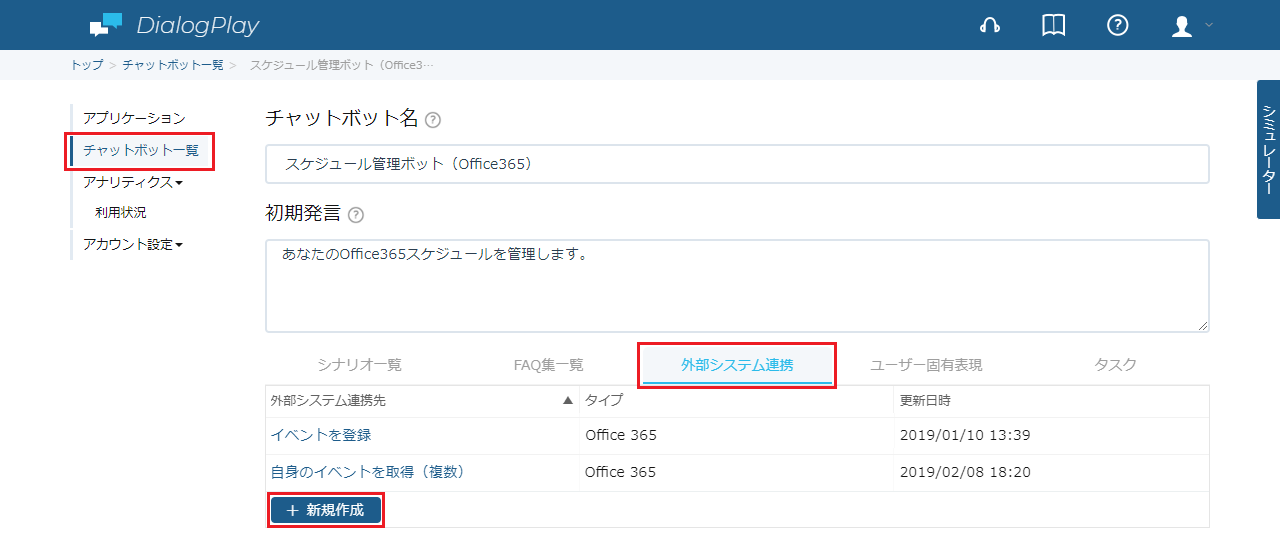Grab the 初期発言 textarea resize handle

(1202, 325)
